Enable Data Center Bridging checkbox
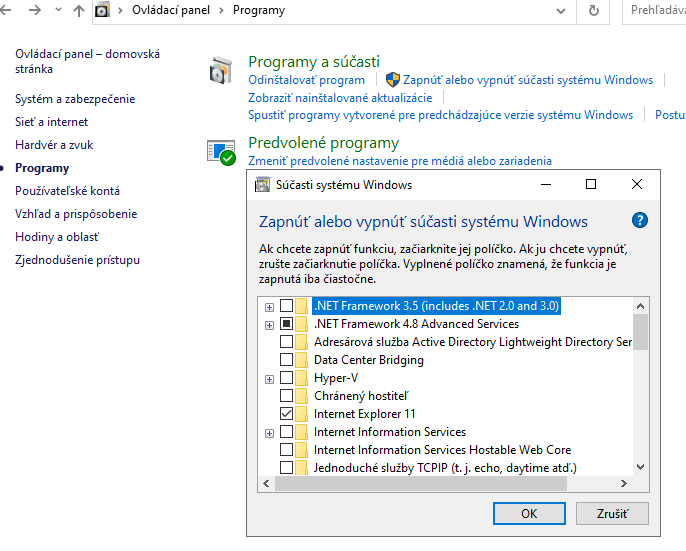The width and height of the screenshot is (686, 551). pyautogui.click(x=287, y=359)
